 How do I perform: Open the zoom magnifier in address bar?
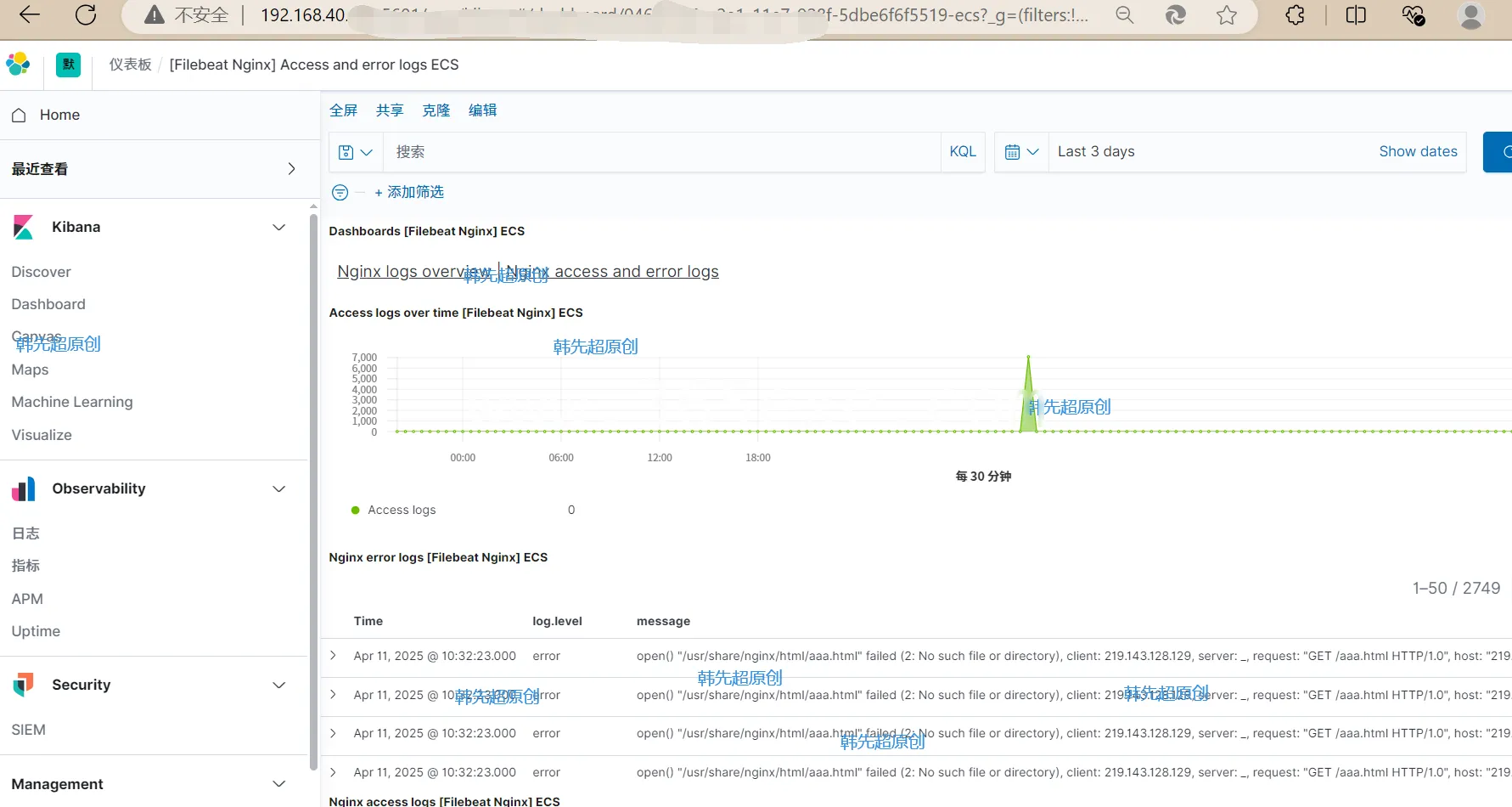pos(1125,14)
